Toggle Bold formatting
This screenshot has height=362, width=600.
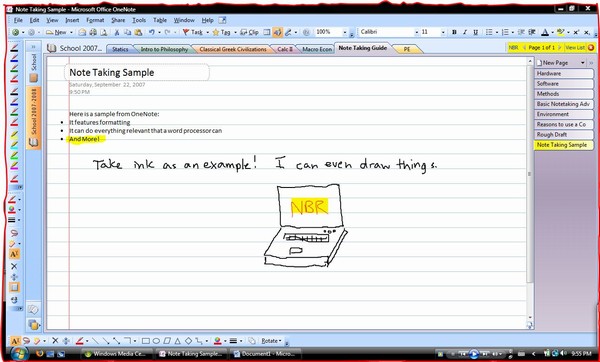(454, 33)
